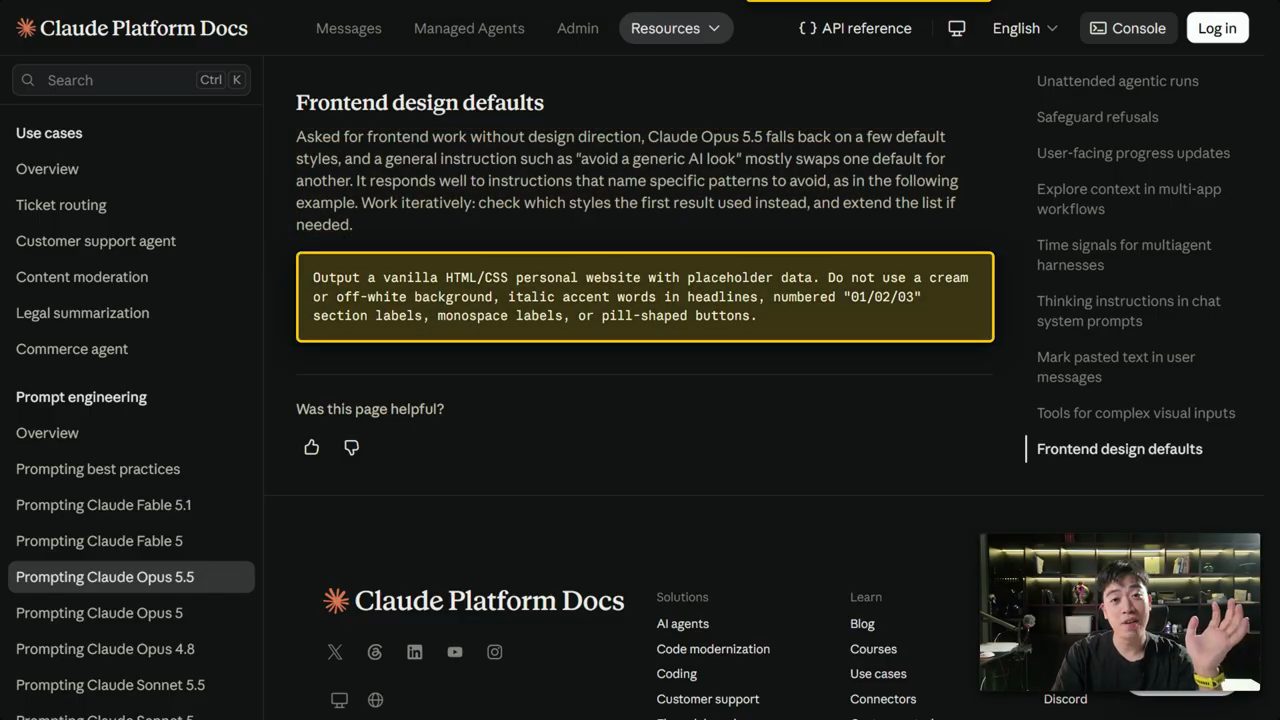
Task: Click the Console button
Action: click(x=1128, y=28)
